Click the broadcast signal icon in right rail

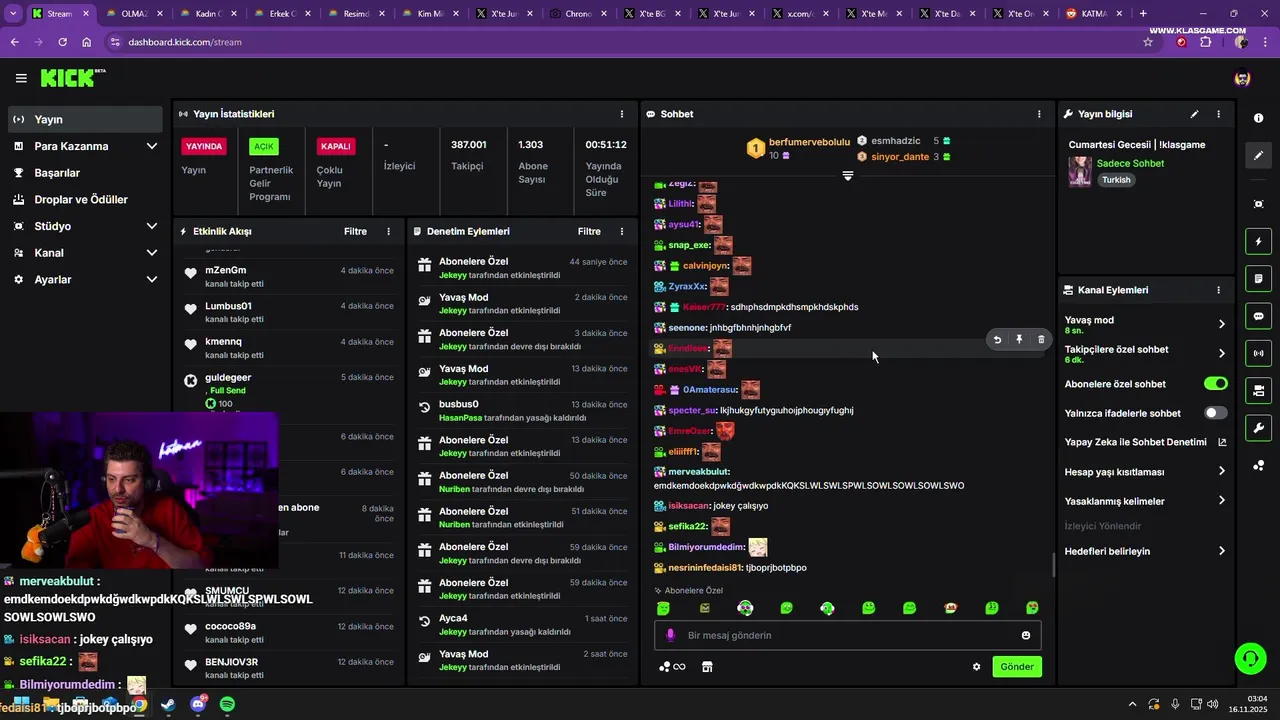point(1258,353)
